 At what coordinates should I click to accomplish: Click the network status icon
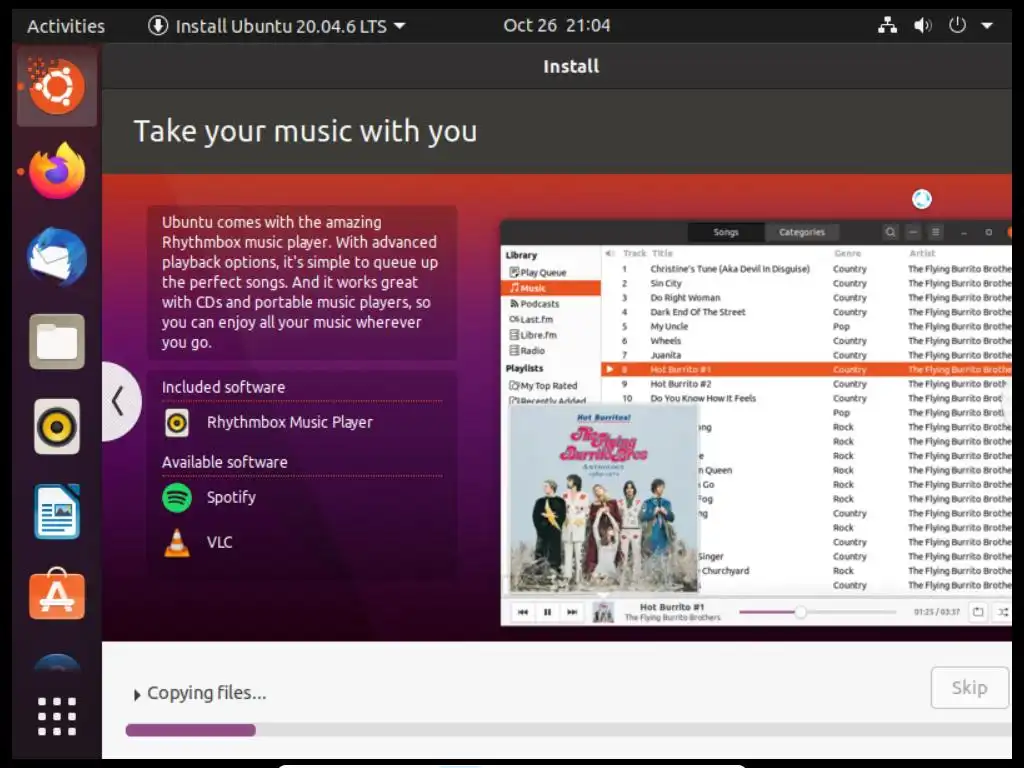coord(887,25)
